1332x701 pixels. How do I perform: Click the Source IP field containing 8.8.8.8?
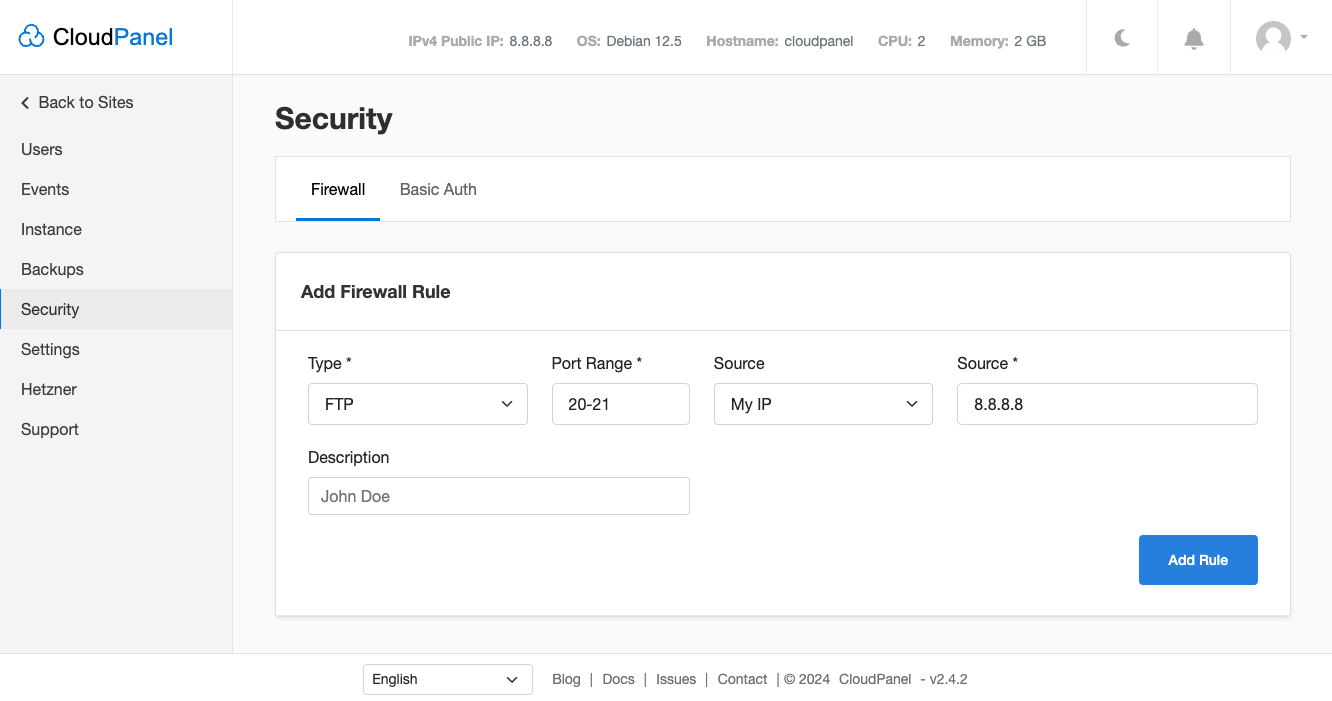(x=1106, y=403)
